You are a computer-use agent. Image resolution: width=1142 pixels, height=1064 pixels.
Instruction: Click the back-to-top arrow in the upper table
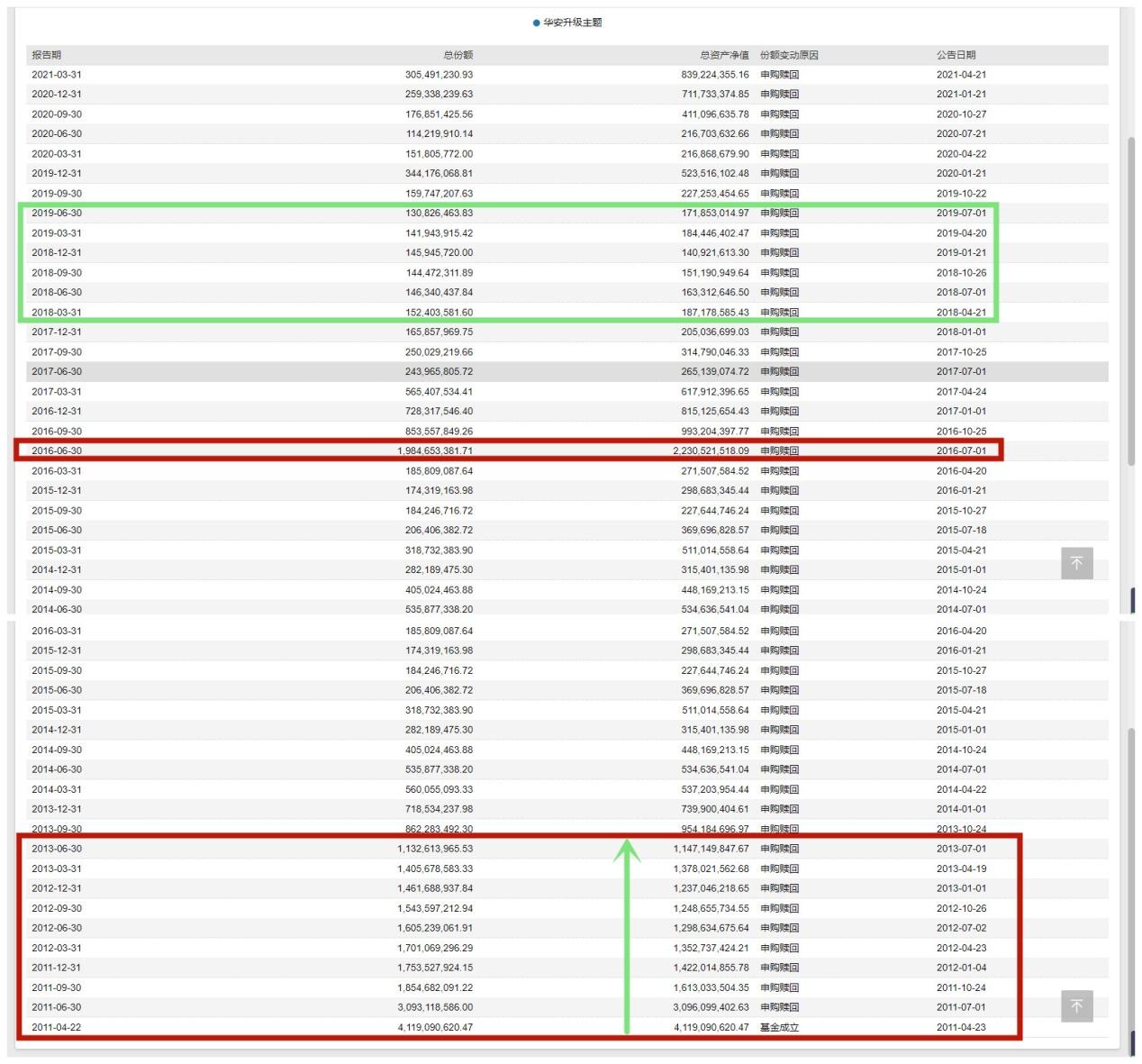[x=1076, y=563]
